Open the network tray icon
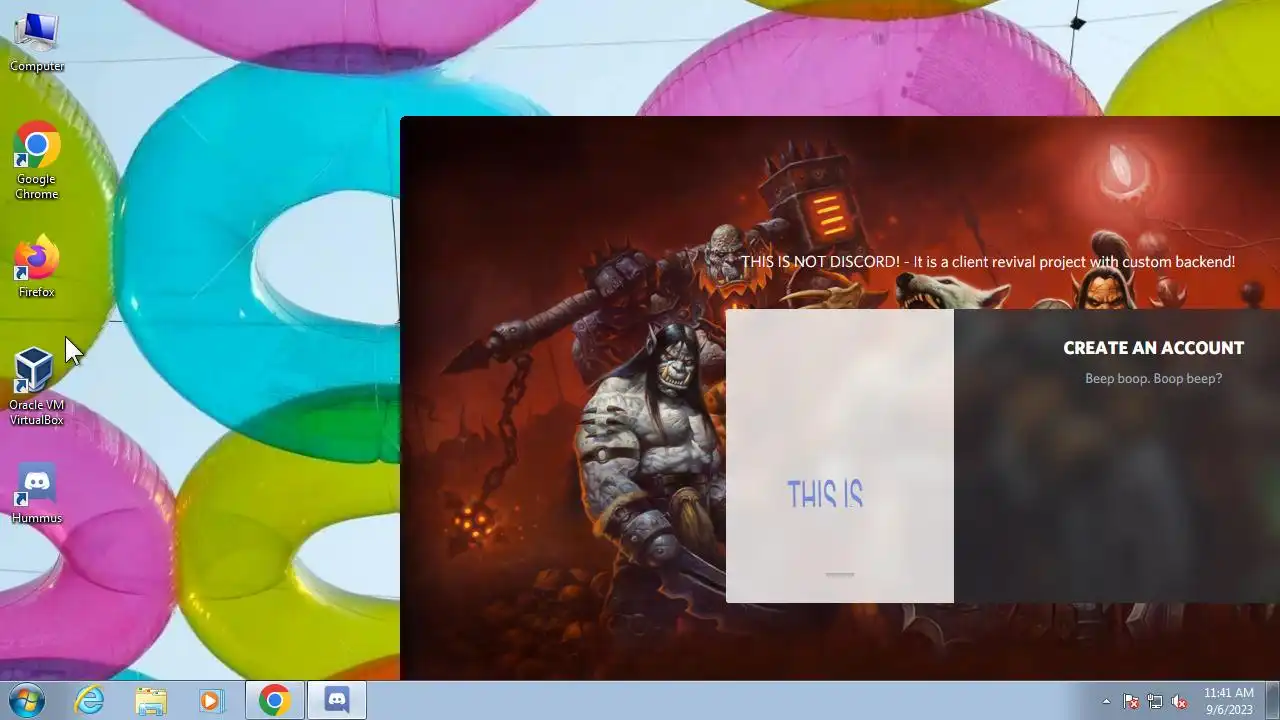This screenshot has width=1280, height=720. [1155, 701]
